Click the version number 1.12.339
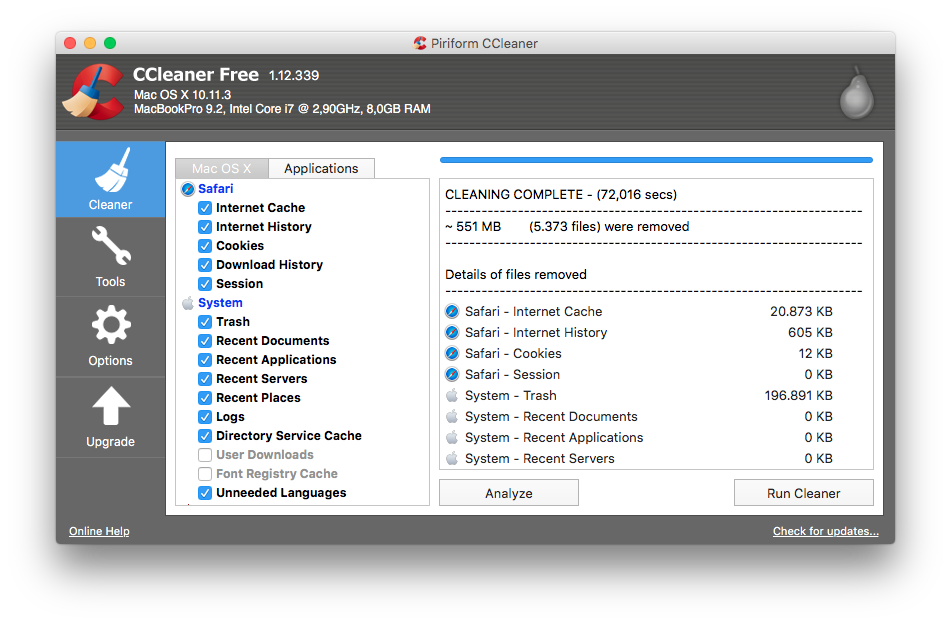Image resolution: width=951 pixels, height=624 pixels. 294,76
